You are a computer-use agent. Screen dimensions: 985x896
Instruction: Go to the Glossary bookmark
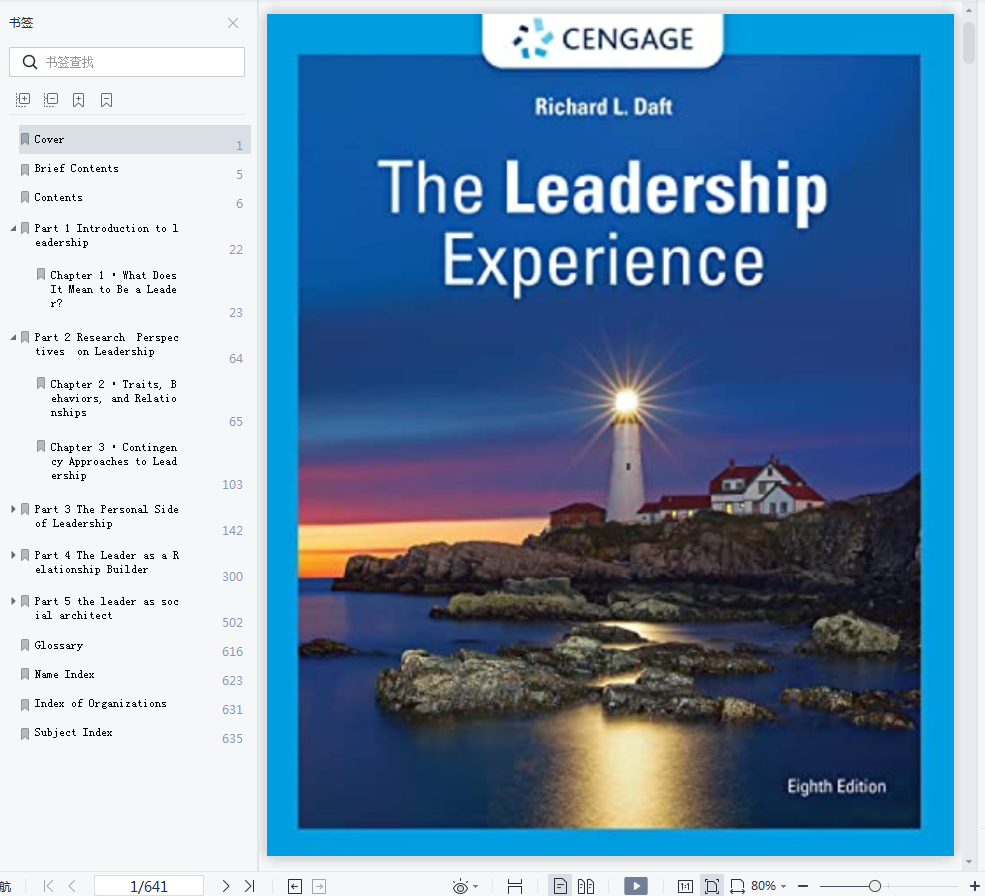(x=58, y=645)
